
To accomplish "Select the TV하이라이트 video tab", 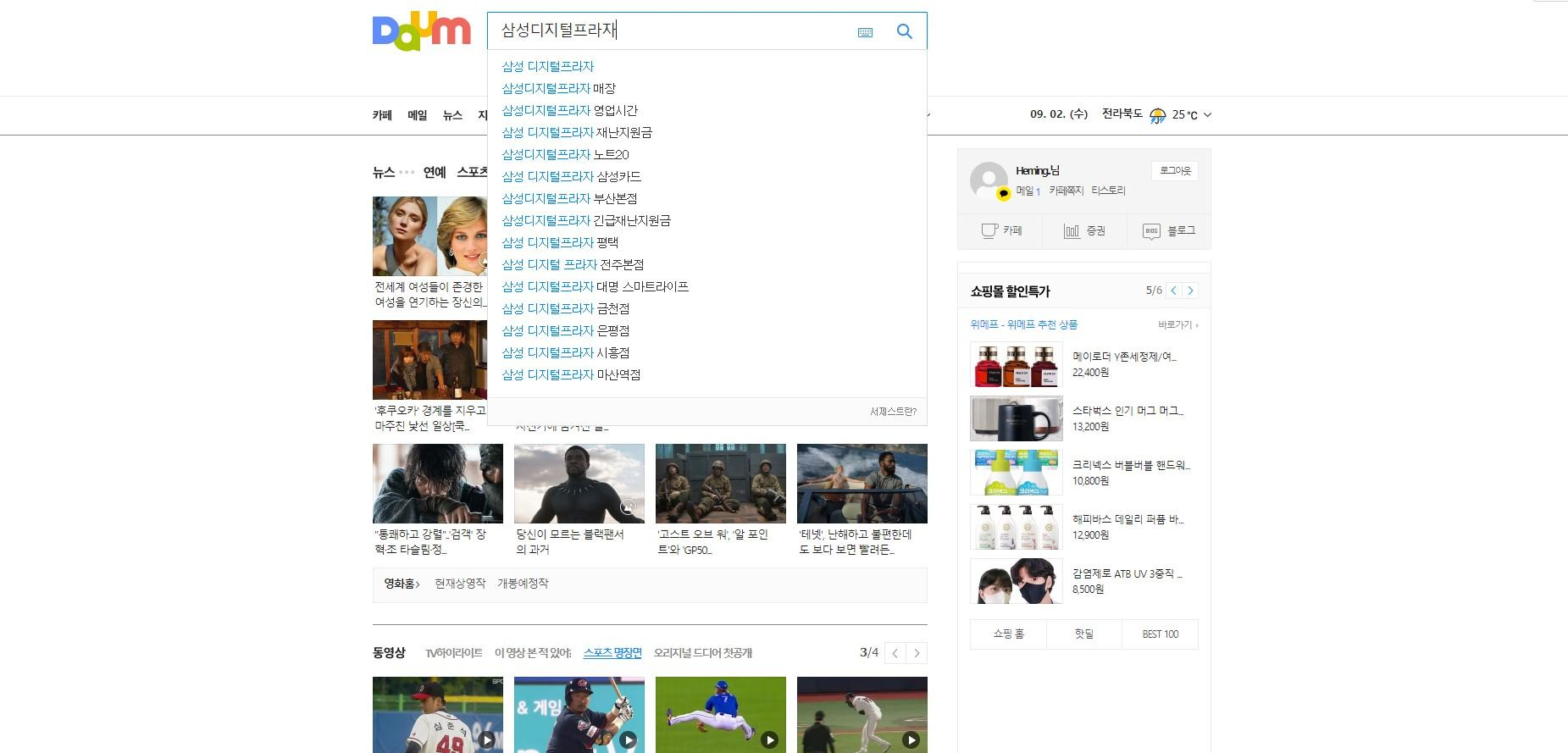I will [x=453, y=653].
